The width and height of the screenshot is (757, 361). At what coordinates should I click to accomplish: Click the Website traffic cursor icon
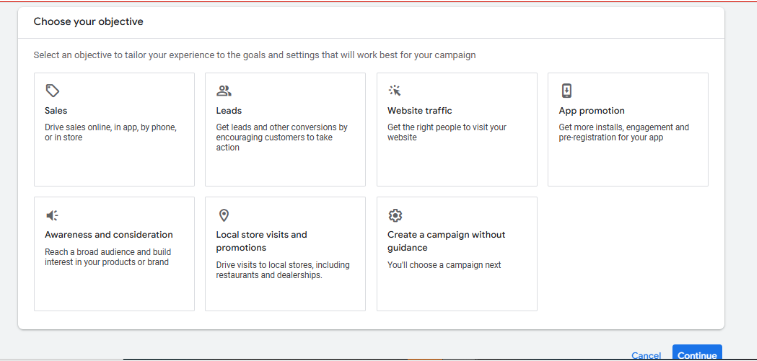click(395, 90)
